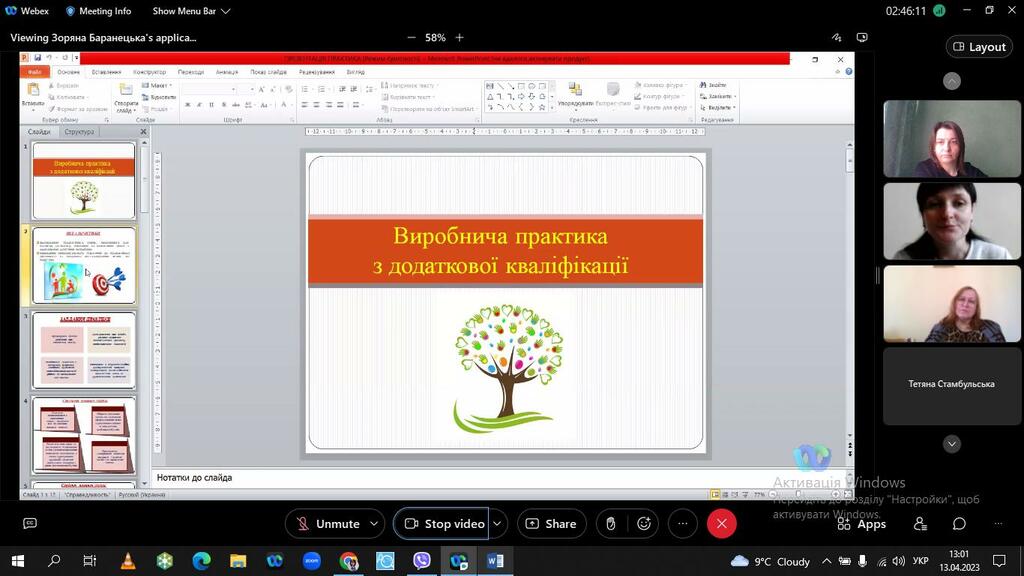
Task: Expand the audio options arrow beside Unmute
Action: click(x=374, y=524)
